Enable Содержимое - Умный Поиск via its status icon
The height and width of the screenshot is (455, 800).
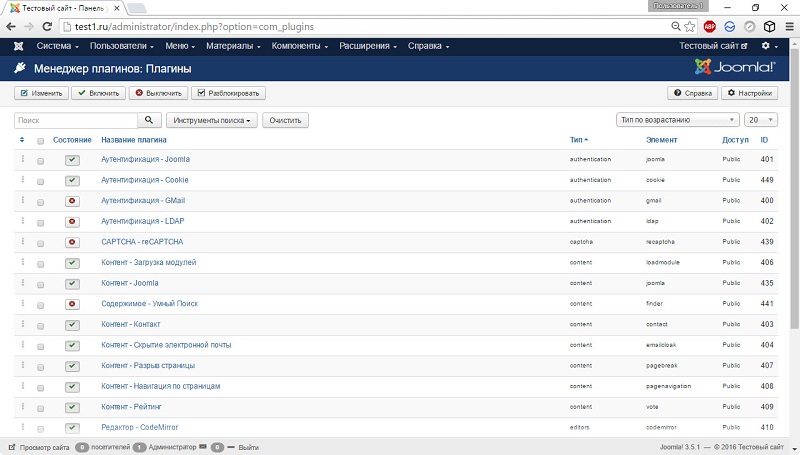coord(72,304)
